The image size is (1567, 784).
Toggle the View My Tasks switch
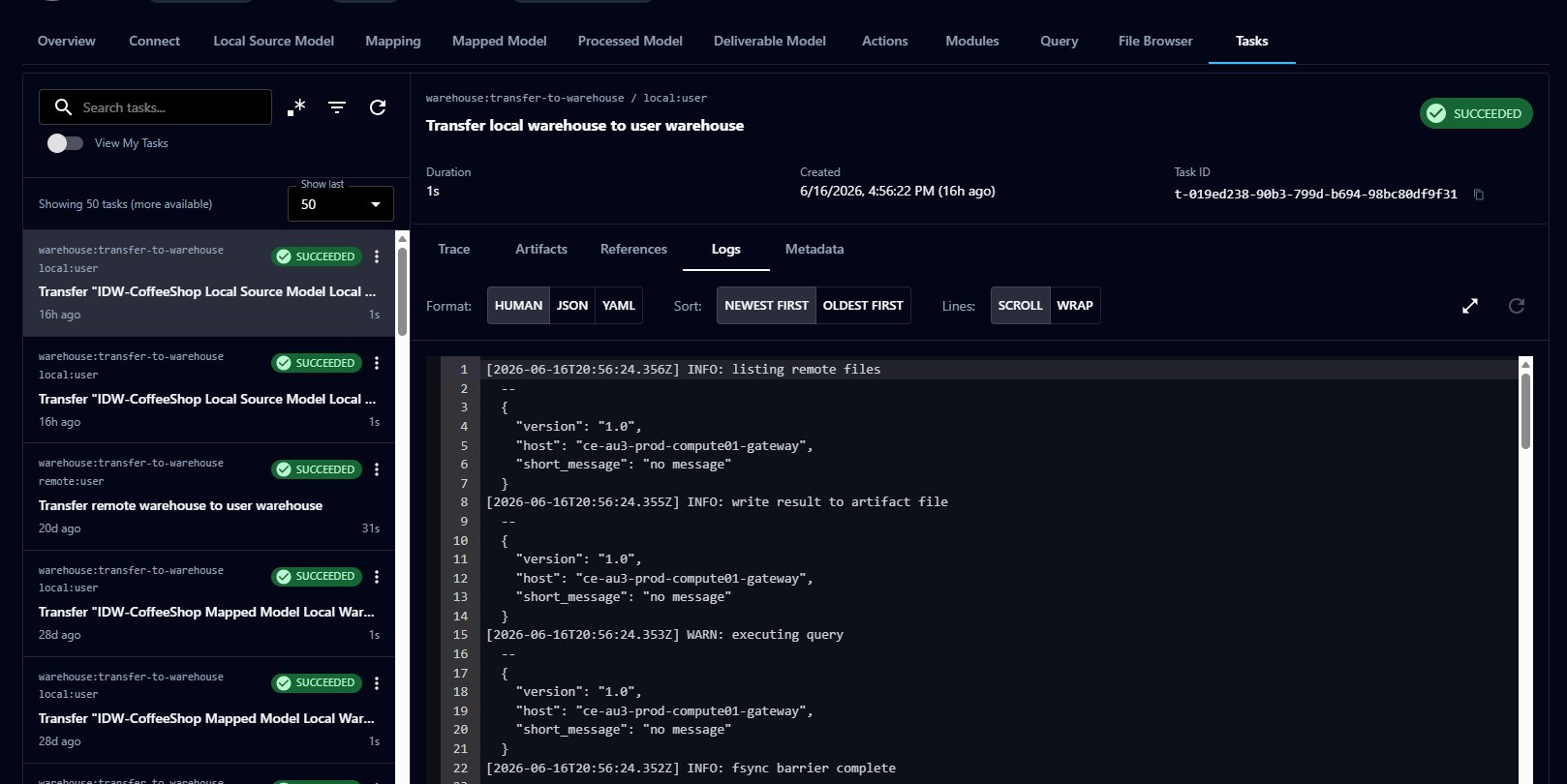point(65,143)
